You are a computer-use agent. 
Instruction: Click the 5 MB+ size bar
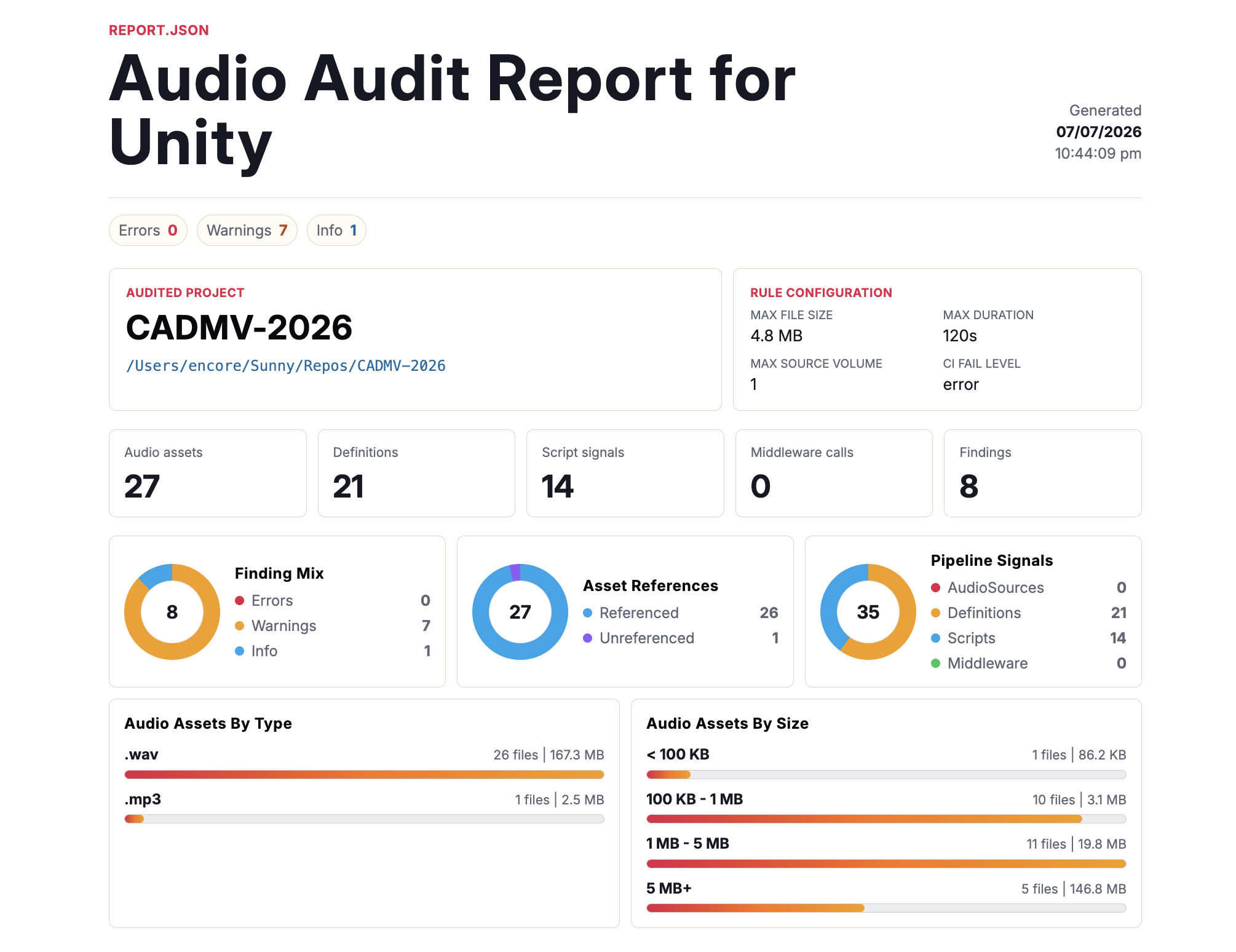886,908
